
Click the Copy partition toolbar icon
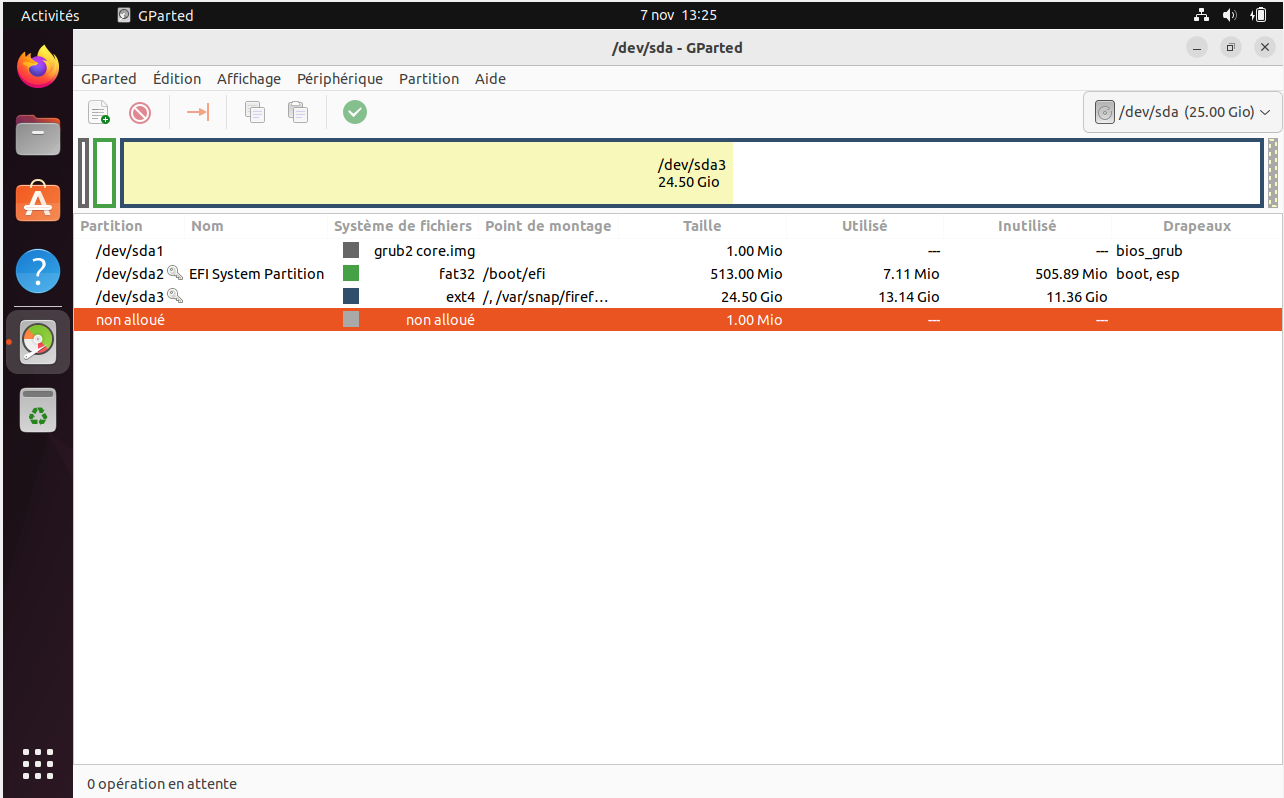pos(255,112)
